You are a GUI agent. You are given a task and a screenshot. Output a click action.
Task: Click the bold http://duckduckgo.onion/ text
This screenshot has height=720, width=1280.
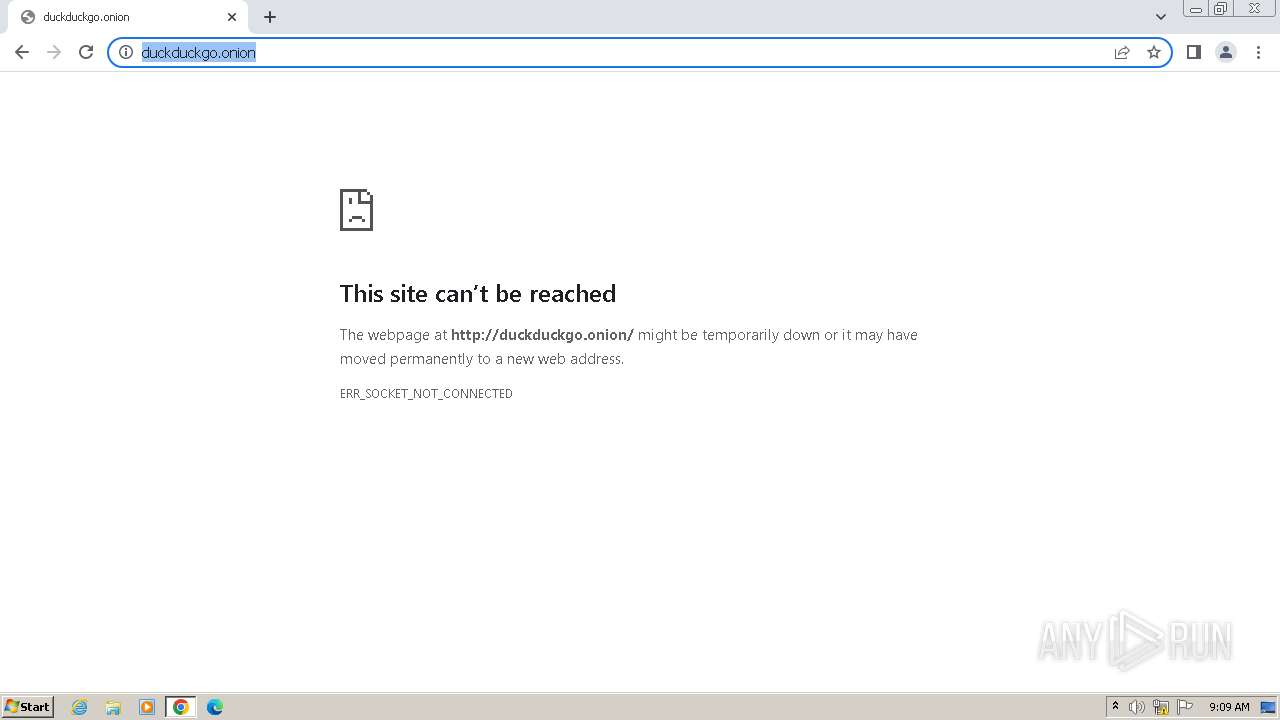542,335
